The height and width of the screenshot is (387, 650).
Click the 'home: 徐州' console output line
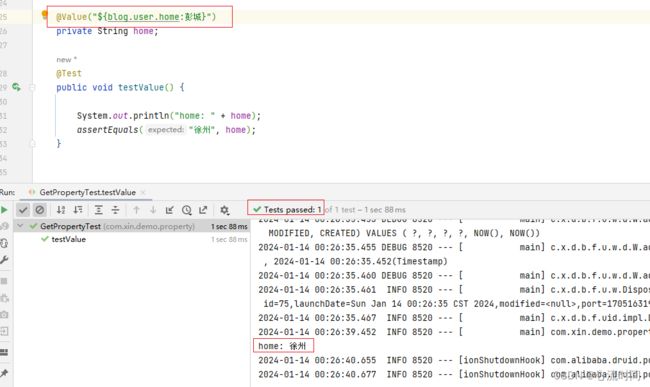282,346
